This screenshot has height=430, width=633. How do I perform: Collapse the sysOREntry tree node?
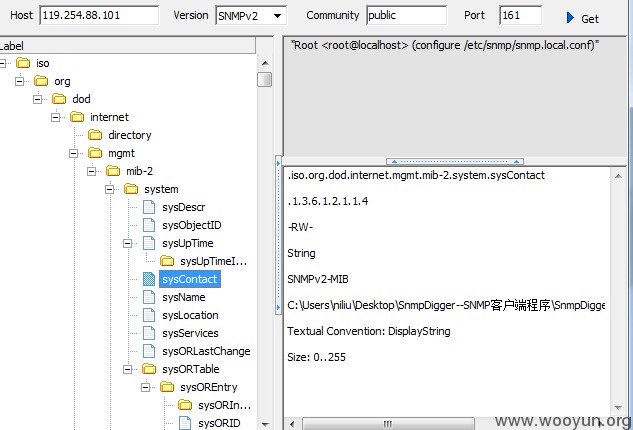click(145, 387)
